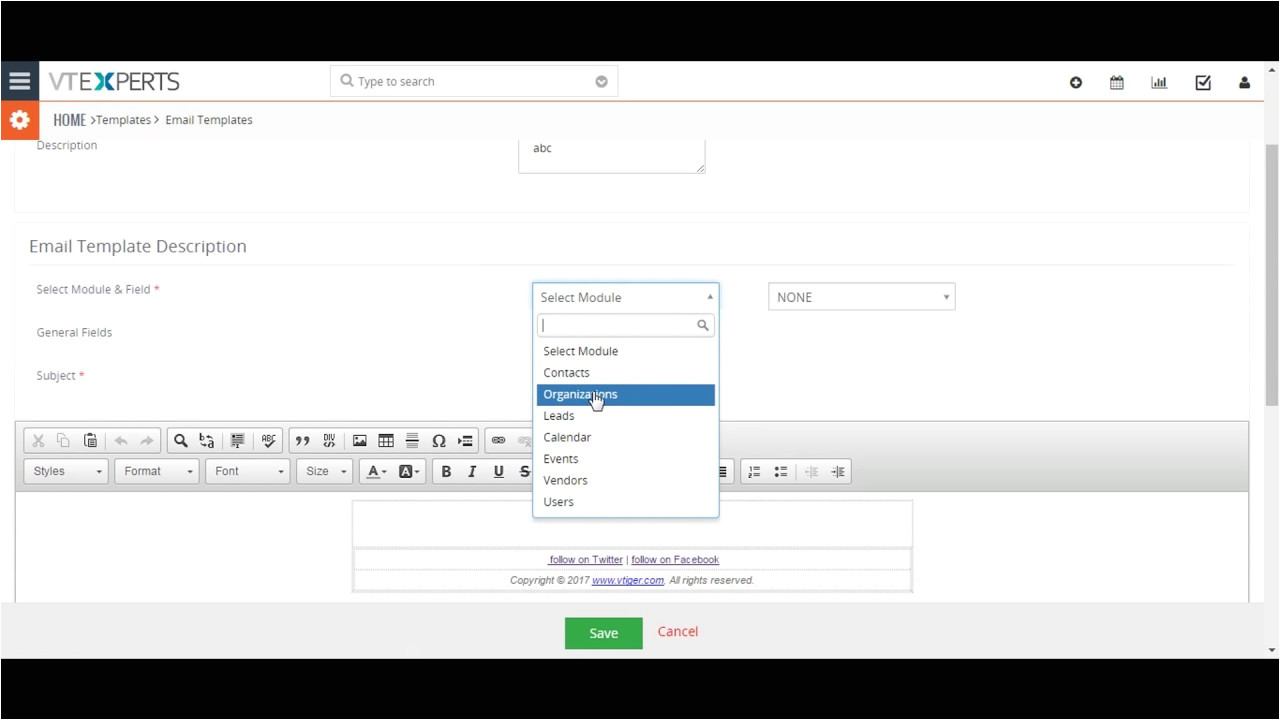Click the Cut scissors icon

click(x=38, y=441)
